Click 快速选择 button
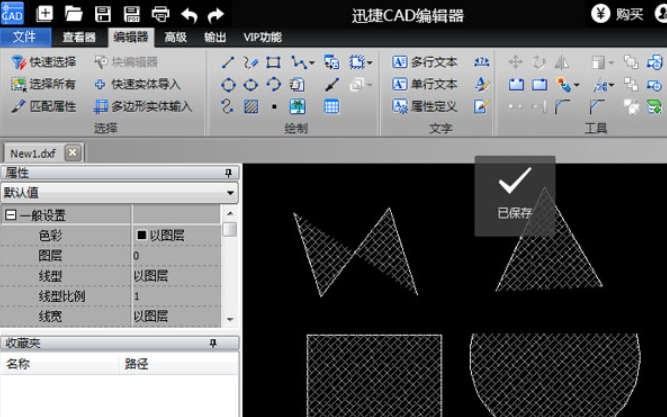 coord(43,62)
